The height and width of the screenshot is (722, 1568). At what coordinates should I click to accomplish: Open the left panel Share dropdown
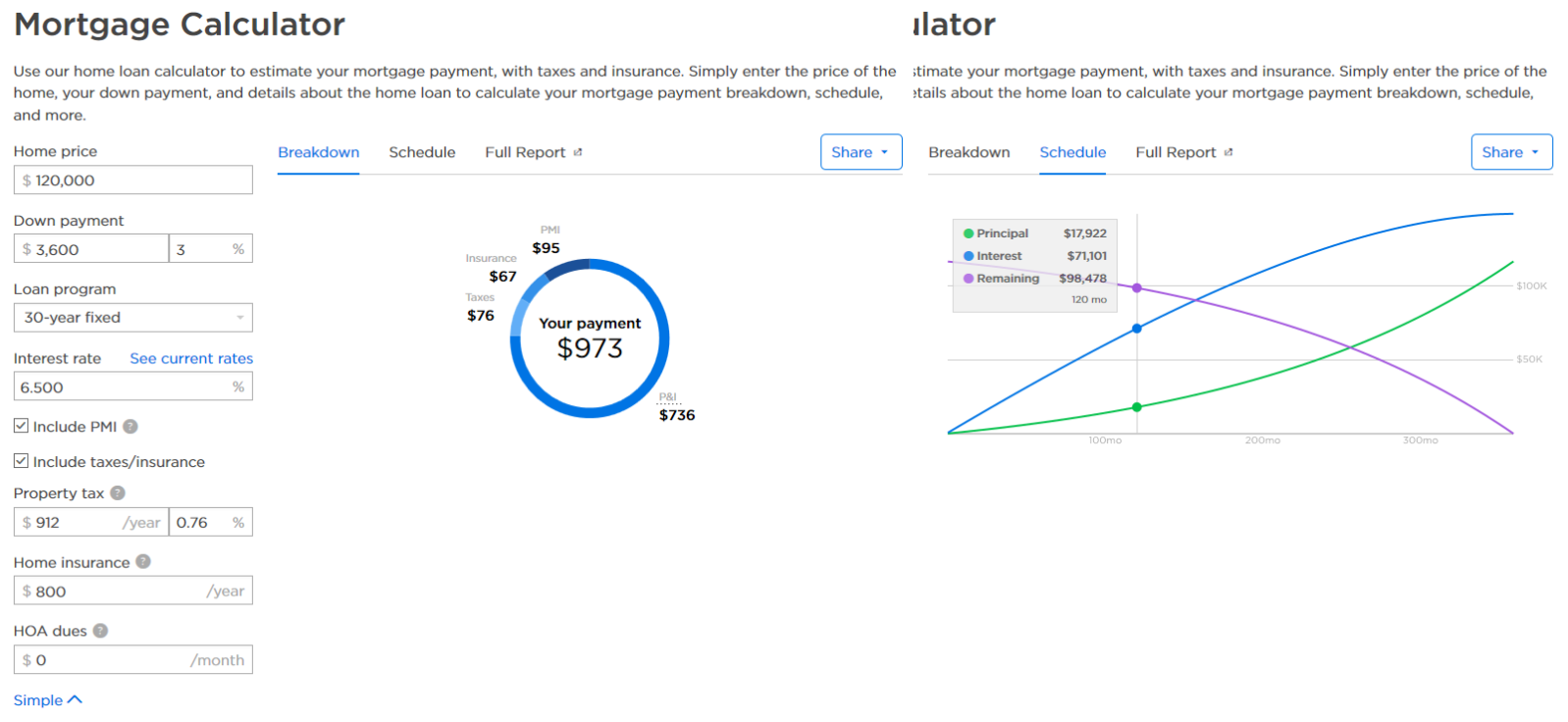[861, 152]
